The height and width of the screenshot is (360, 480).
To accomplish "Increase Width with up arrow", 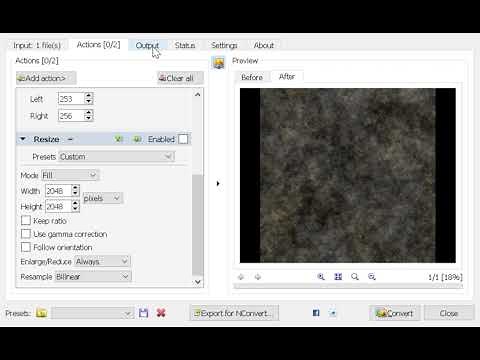I will [75, 188].
